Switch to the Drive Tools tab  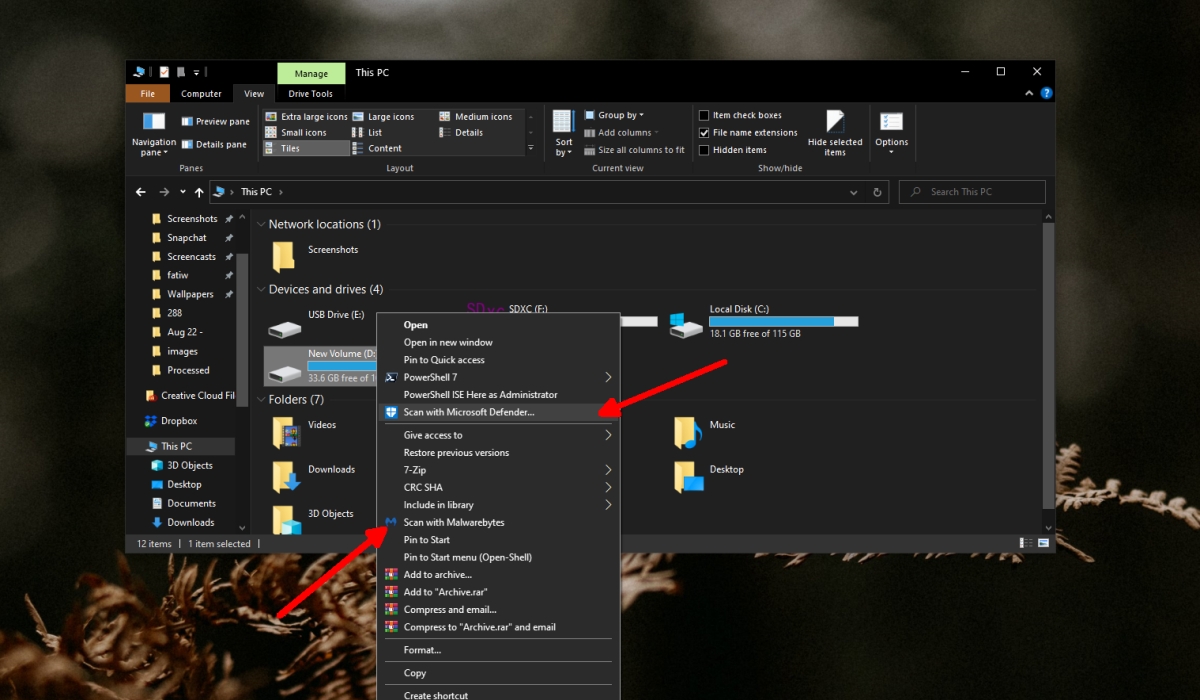pyautogui.click(x=309, y=93)
